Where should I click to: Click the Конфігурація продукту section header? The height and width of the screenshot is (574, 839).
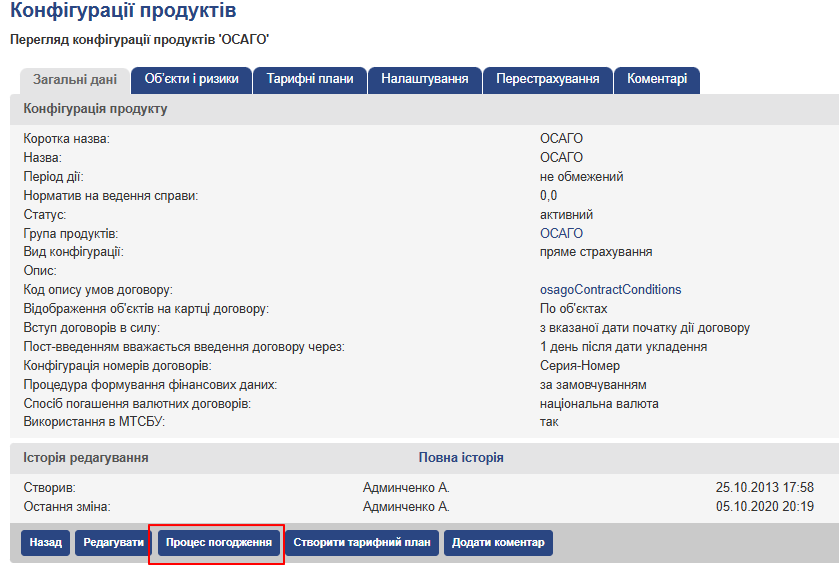96,109
